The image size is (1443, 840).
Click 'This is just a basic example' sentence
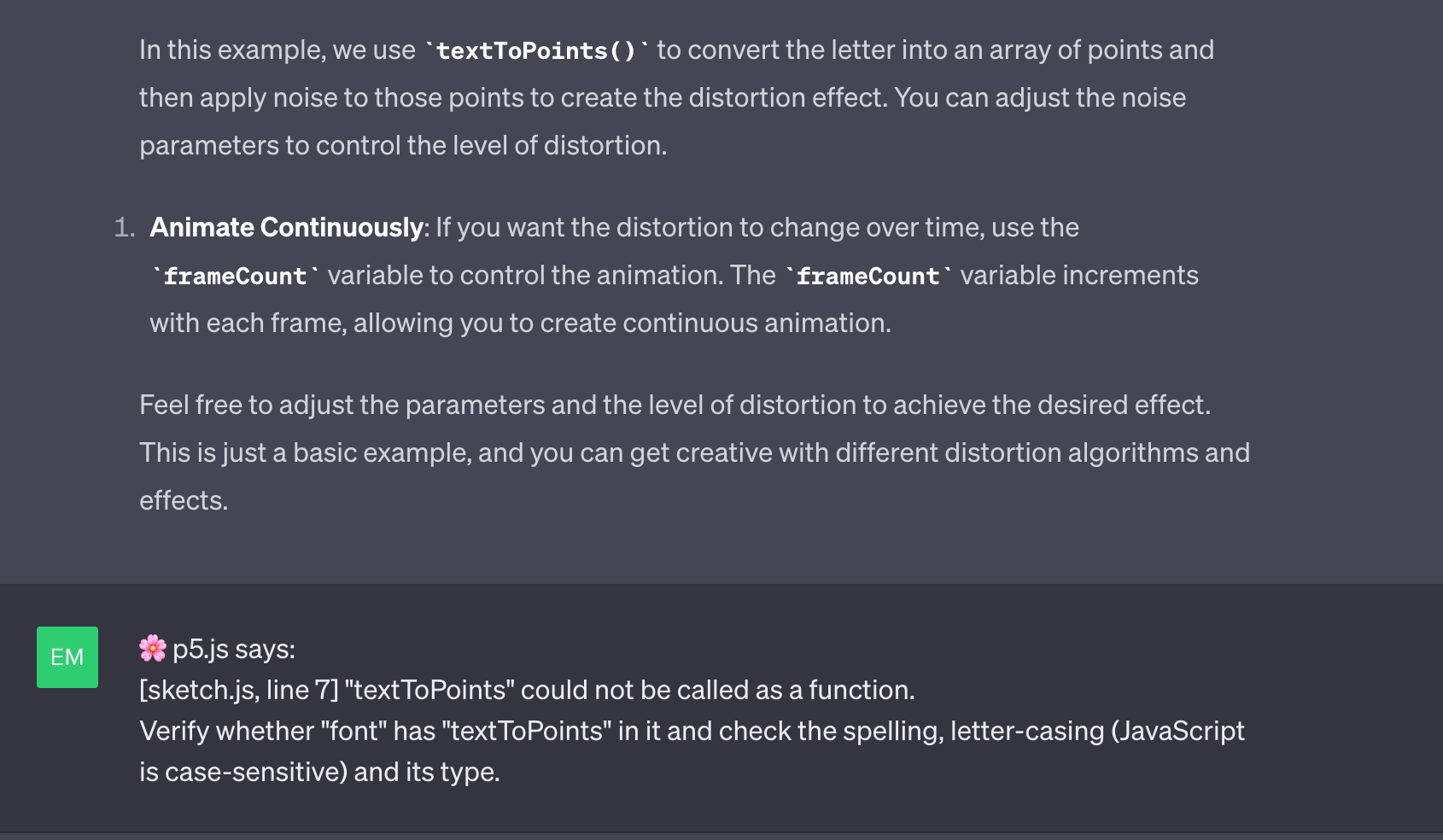tap(694, 452)
